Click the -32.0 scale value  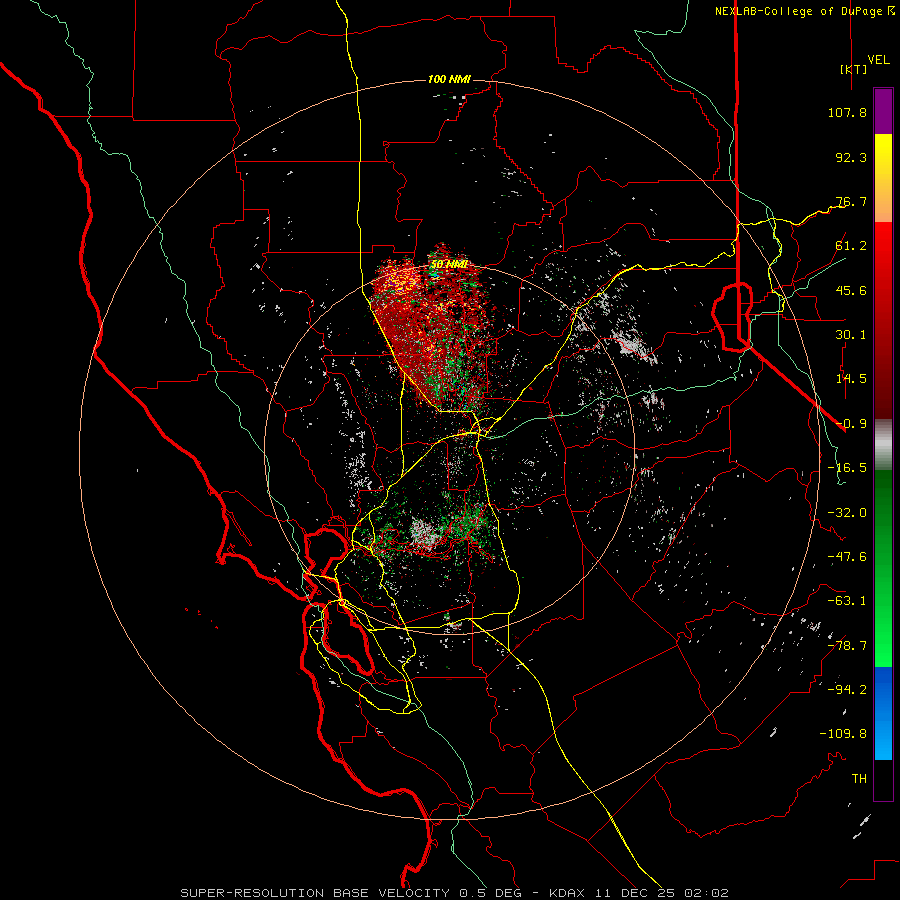tap(847, 513)
